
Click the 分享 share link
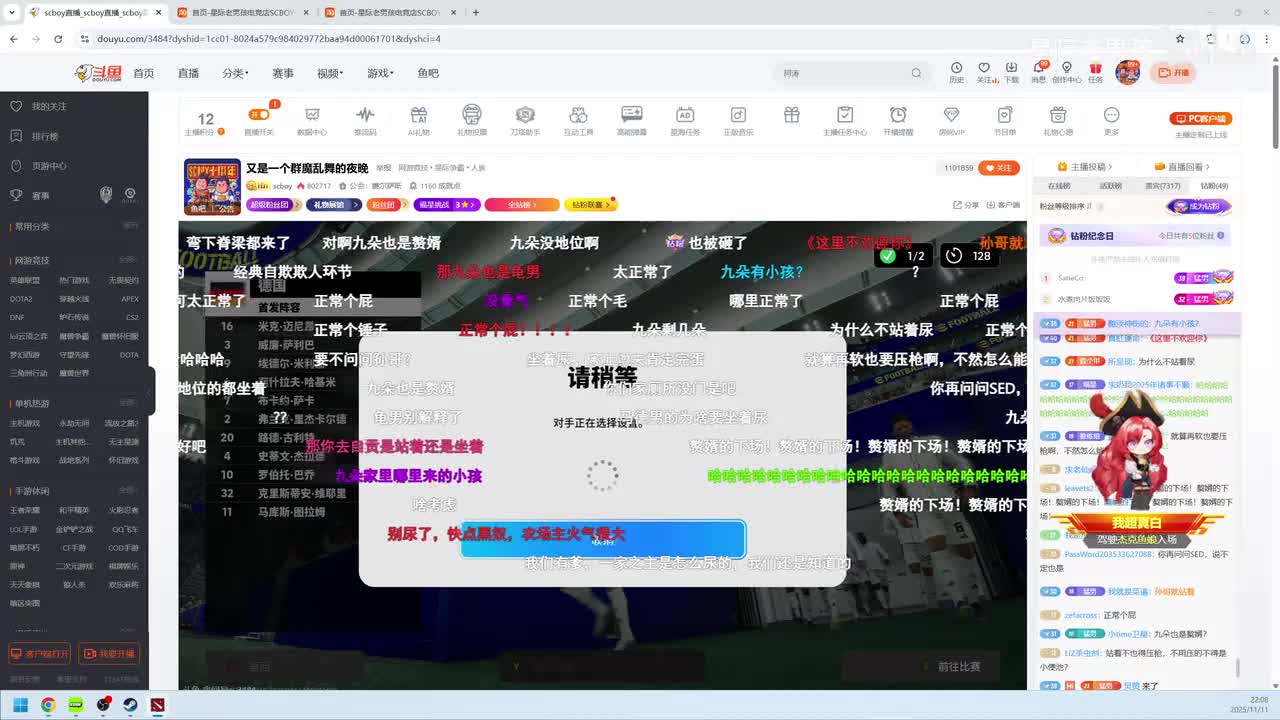[965, 205]
